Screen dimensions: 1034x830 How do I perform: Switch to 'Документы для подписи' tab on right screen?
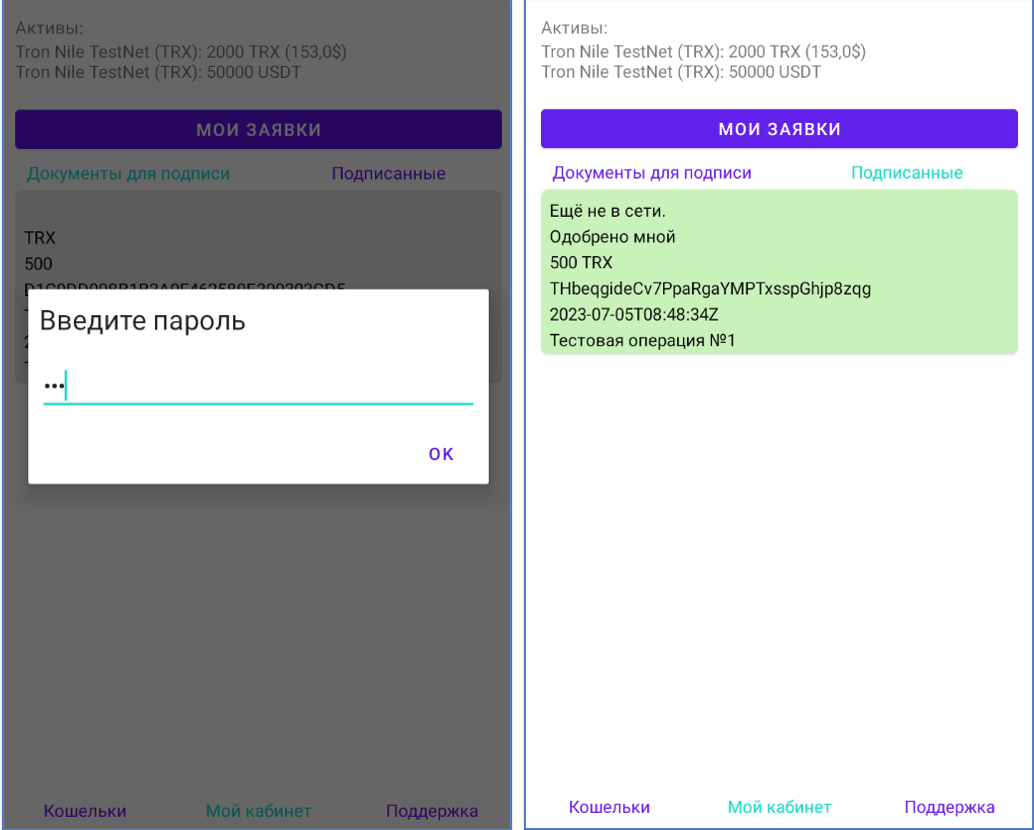652,173
